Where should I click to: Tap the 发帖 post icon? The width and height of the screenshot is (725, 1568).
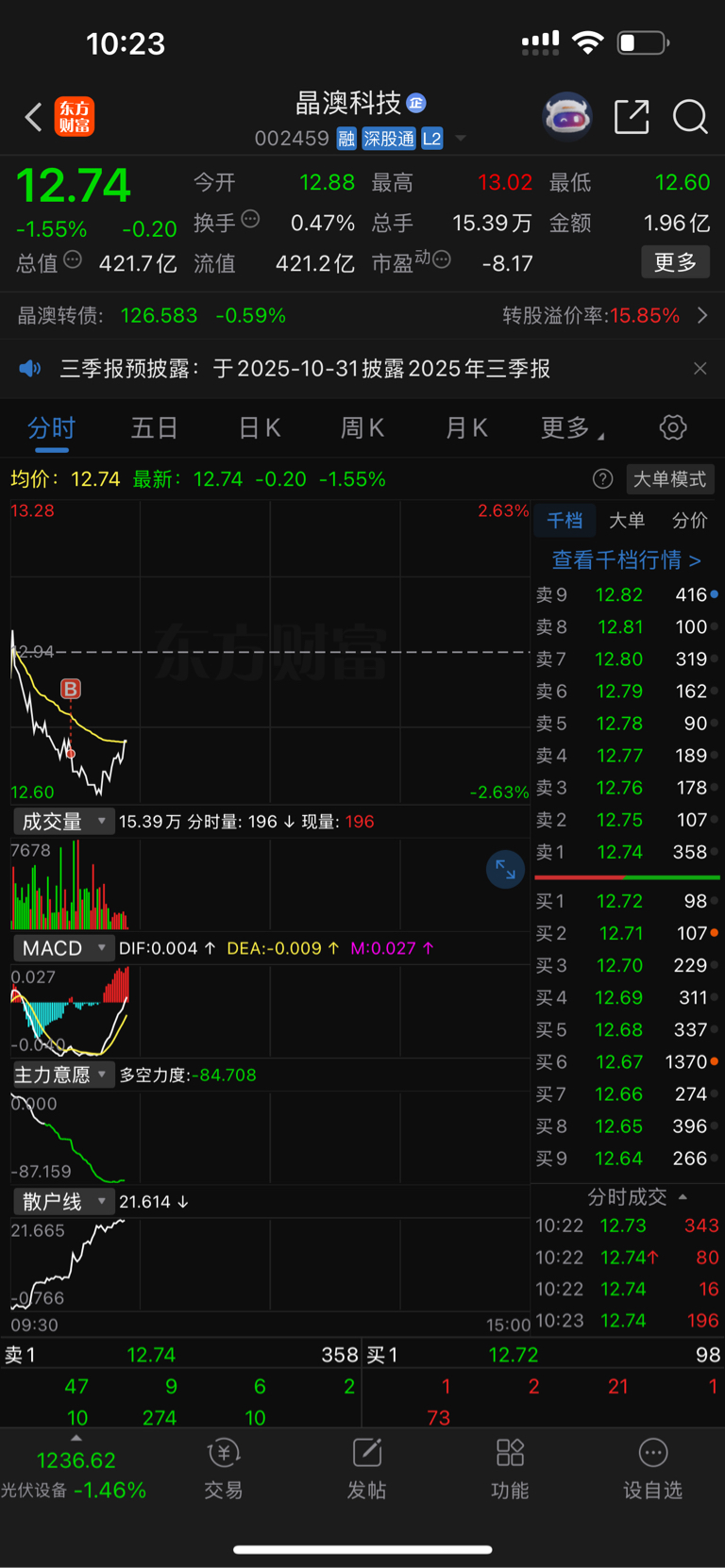pyautogui.click(x=366, y=1468)
